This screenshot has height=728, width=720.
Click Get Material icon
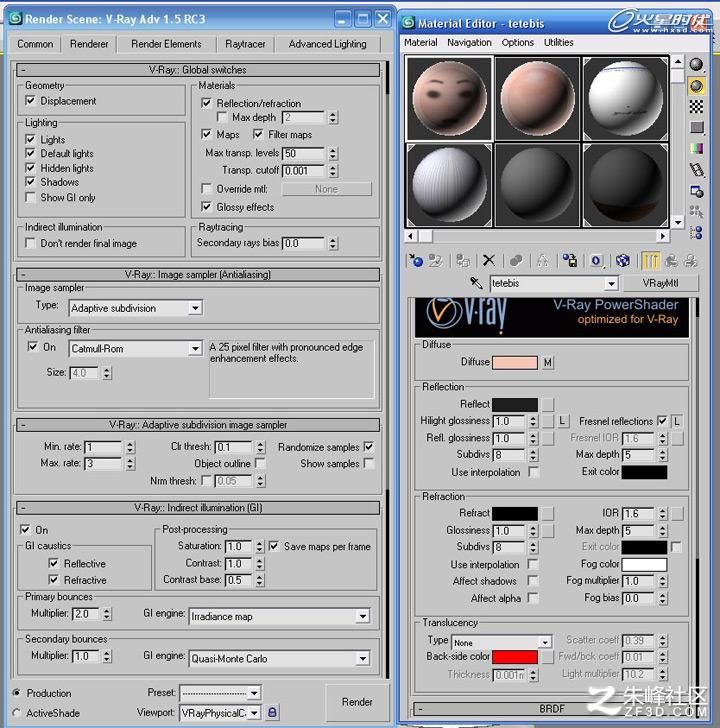415,260
